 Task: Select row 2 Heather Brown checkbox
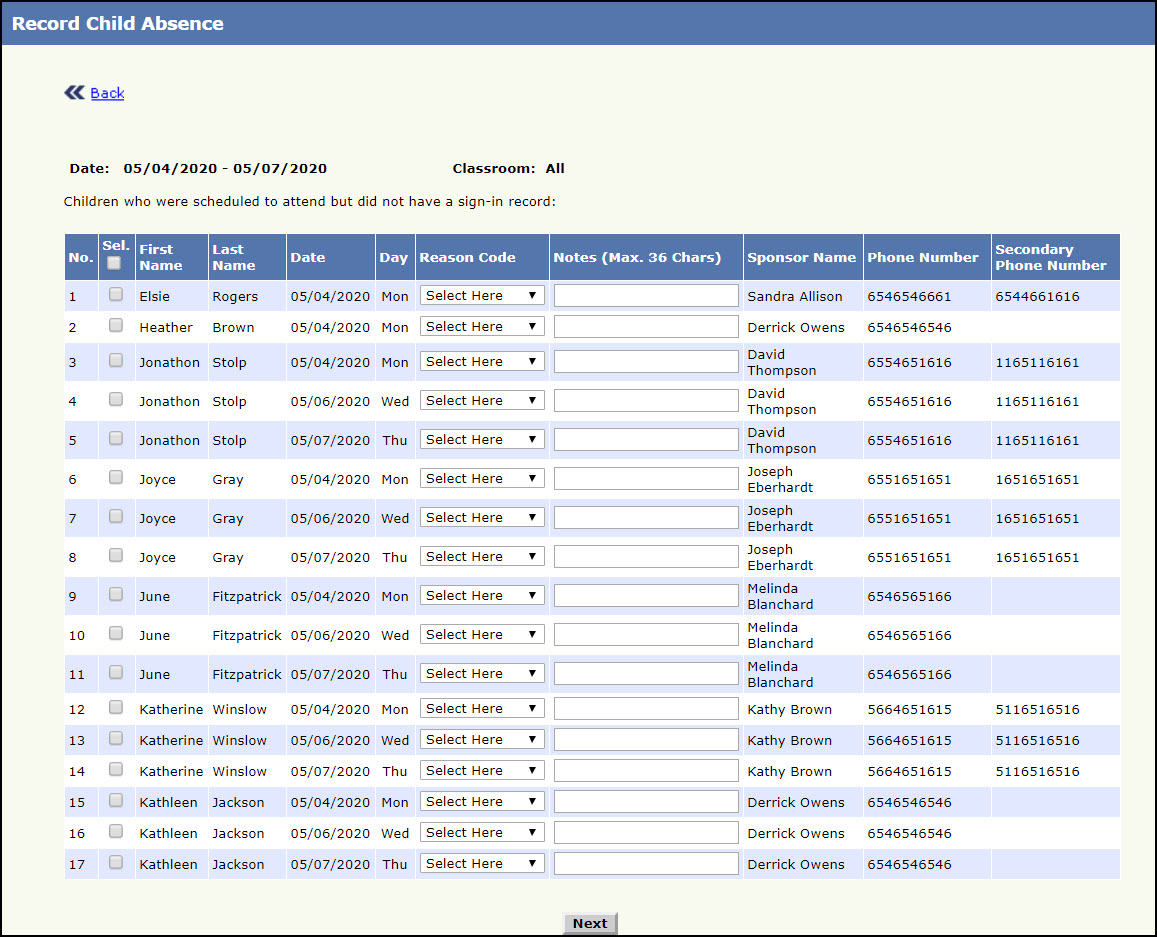click(x=116, y=325)
